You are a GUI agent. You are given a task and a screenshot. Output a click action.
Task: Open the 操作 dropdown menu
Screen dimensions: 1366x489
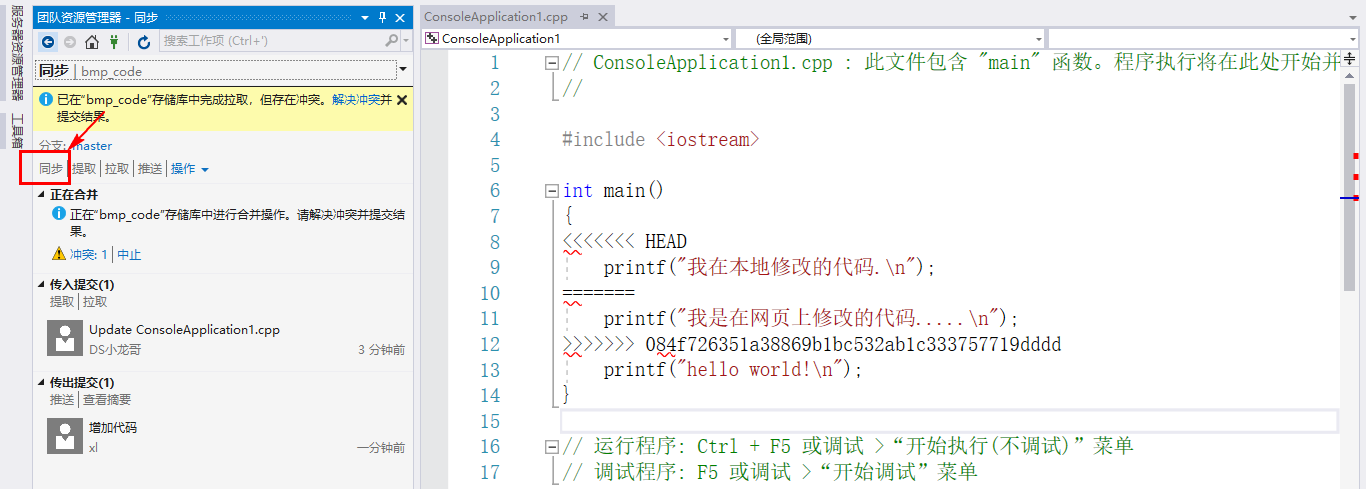click(189, 169)
